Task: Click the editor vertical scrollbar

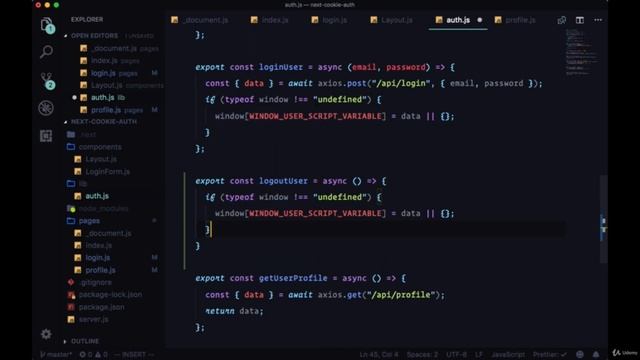Action: click(603, 220)
